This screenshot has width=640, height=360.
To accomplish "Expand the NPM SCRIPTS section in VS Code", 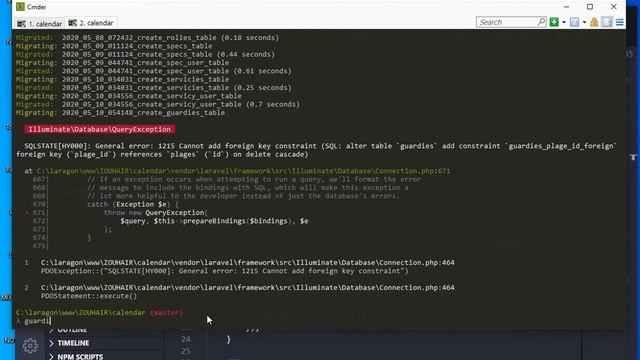I will pos(80,356).
